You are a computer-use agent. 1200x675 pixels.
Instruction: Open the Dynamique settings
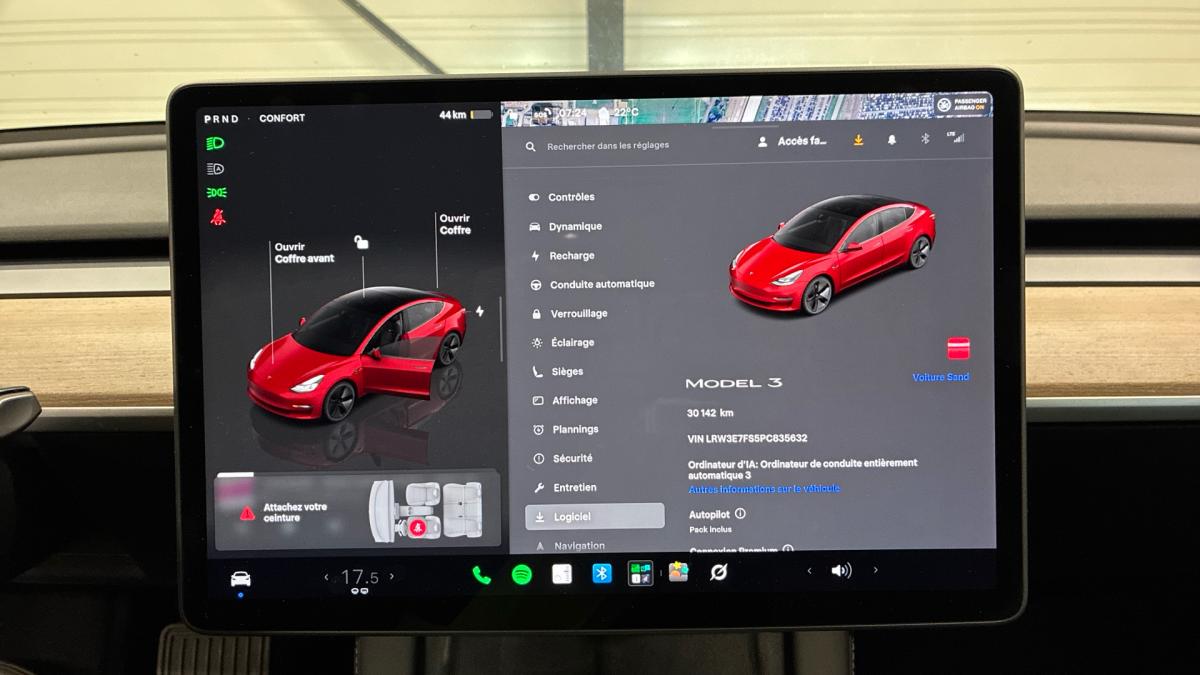[x=565, y=227]
